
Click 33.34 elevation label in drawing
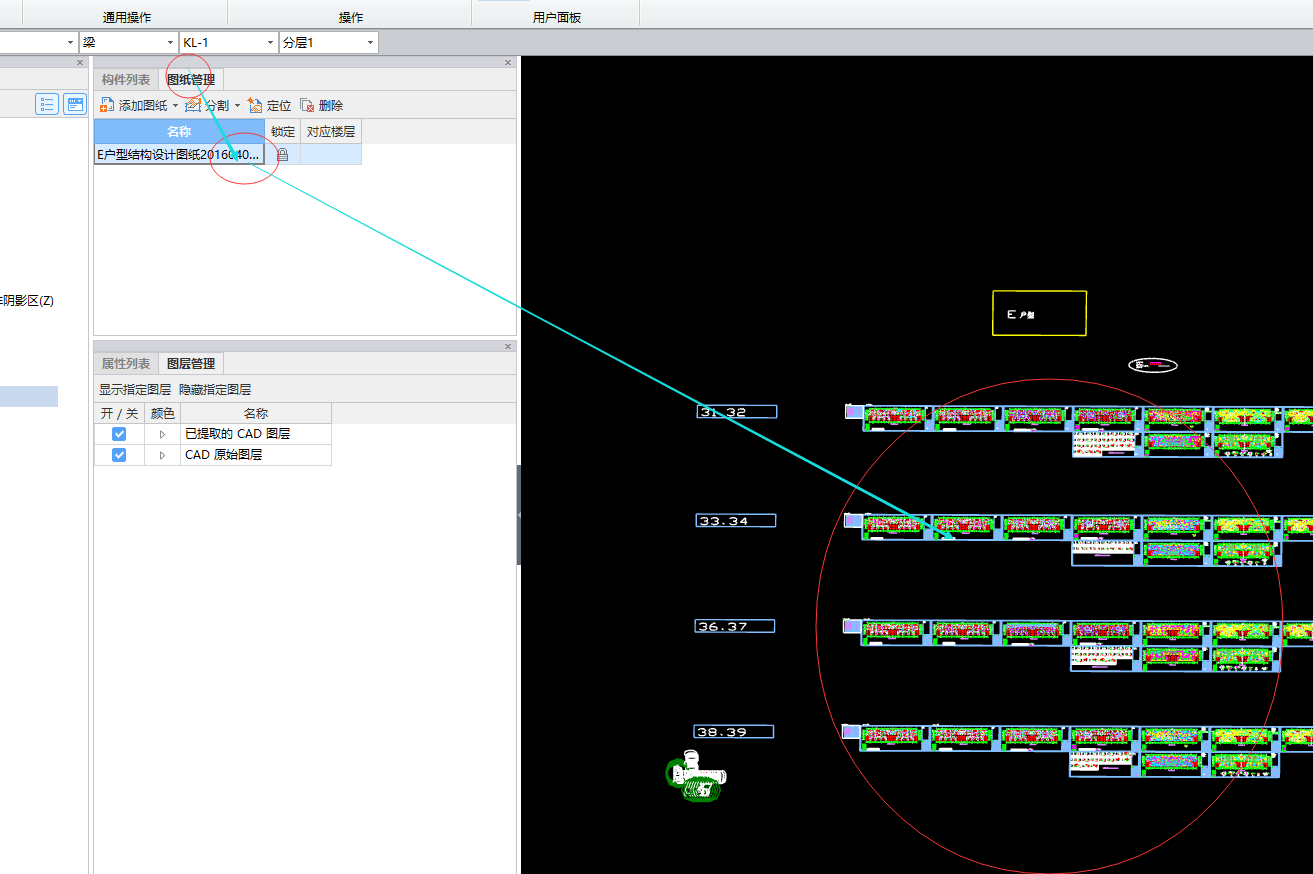pyautogui.click(x=736, y=521)
